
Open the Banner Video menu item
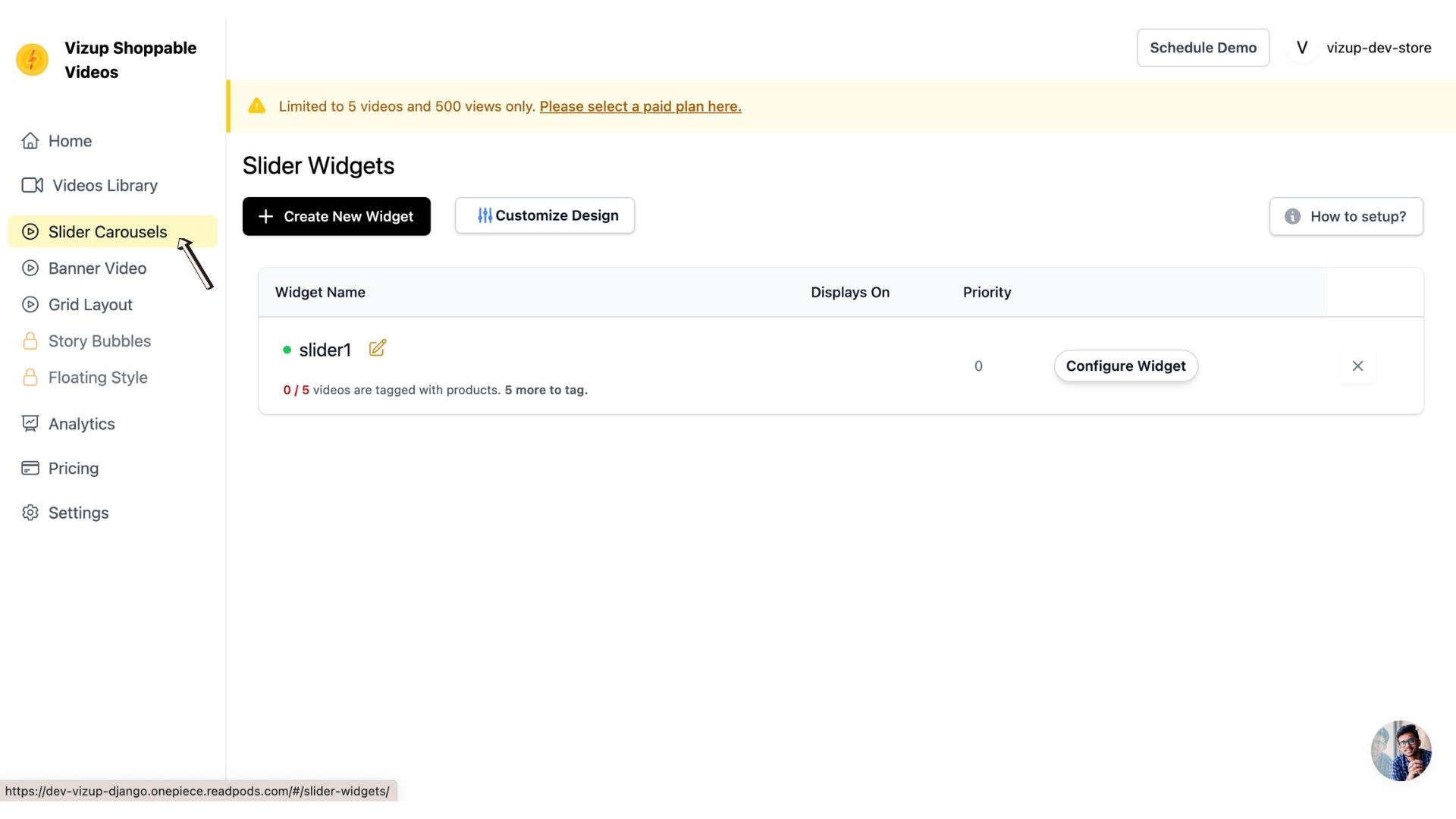coord(97,268)
